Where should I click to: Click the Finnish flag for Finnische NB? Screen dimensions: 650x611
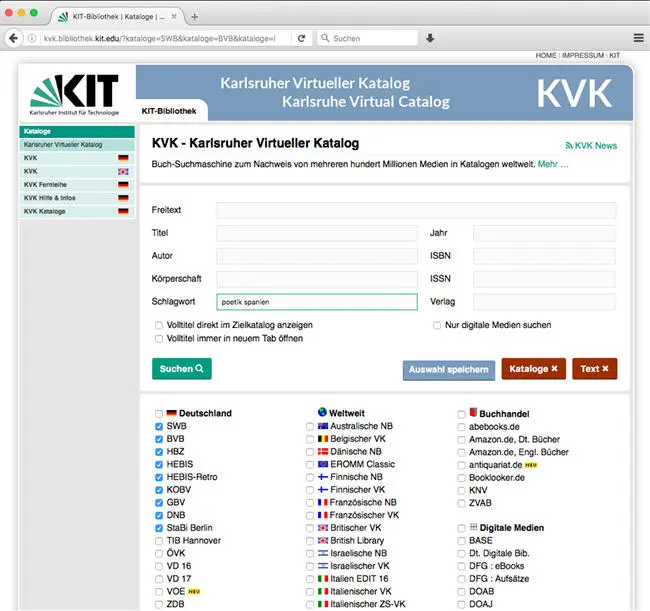pos(323,477)
